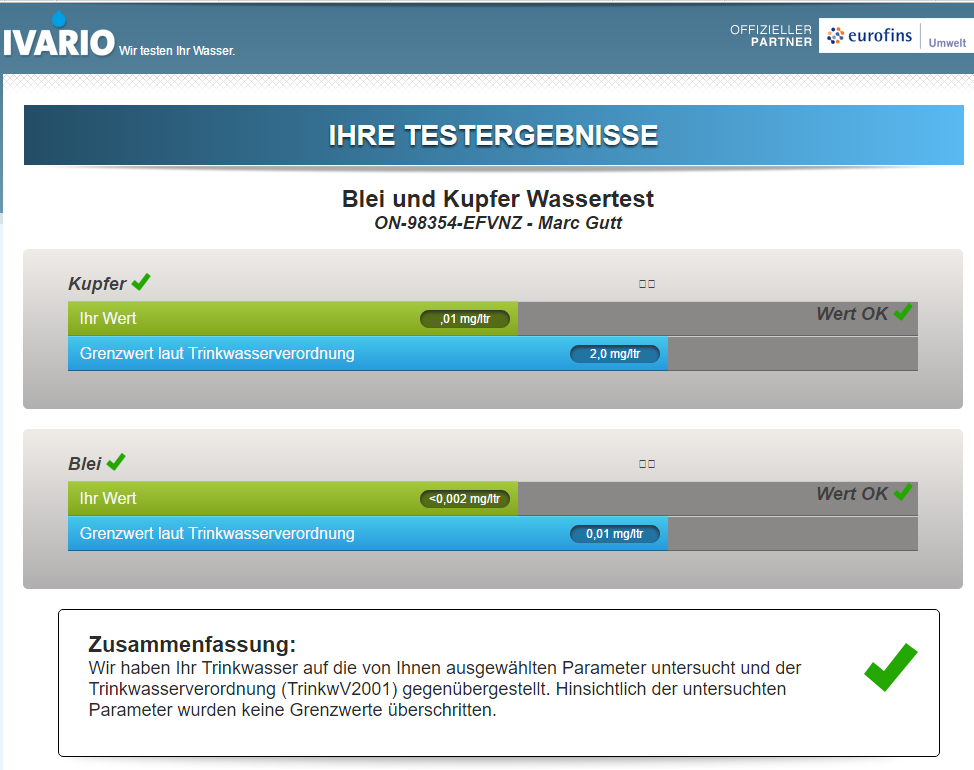Viewport: 974px width, 770px height.
Task: Click the large green checkmark in Zusammenfassung
Action: coord(890,667)
